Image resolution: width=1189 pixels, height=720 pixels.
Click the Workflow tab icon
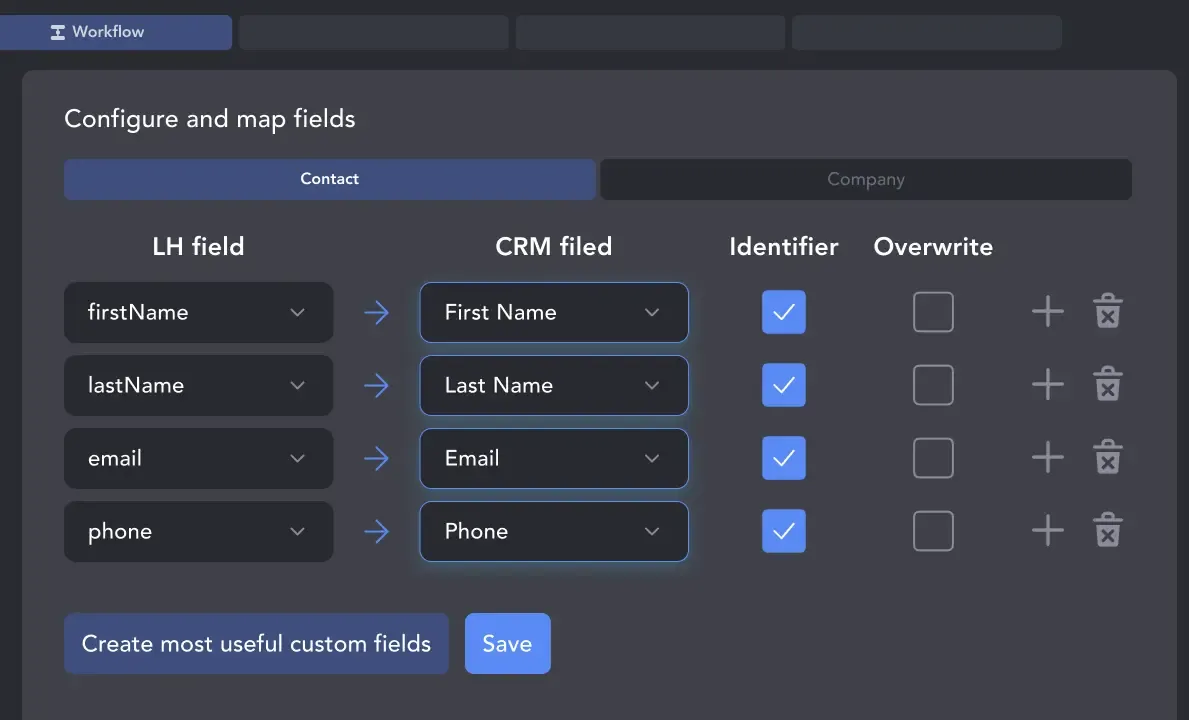(58, 32)
